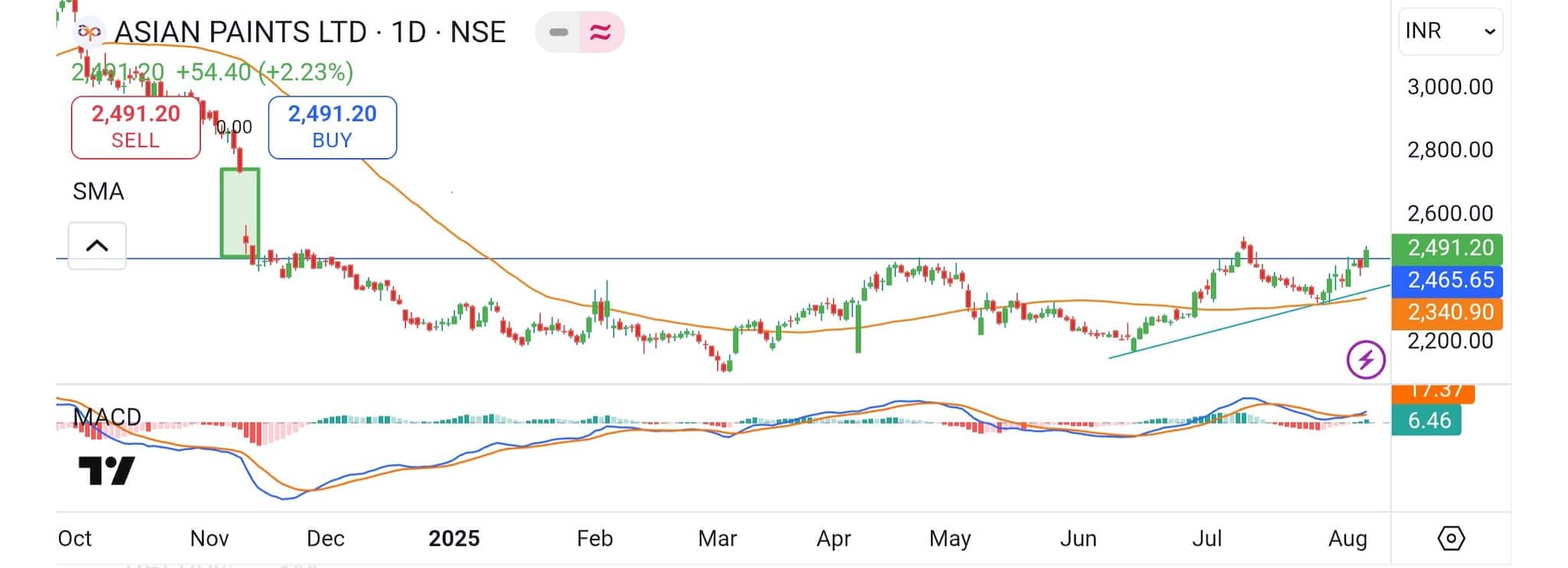1568x568 pixels.
Task: Toggle the grey dash pill icon
Action: click(558, 32)
